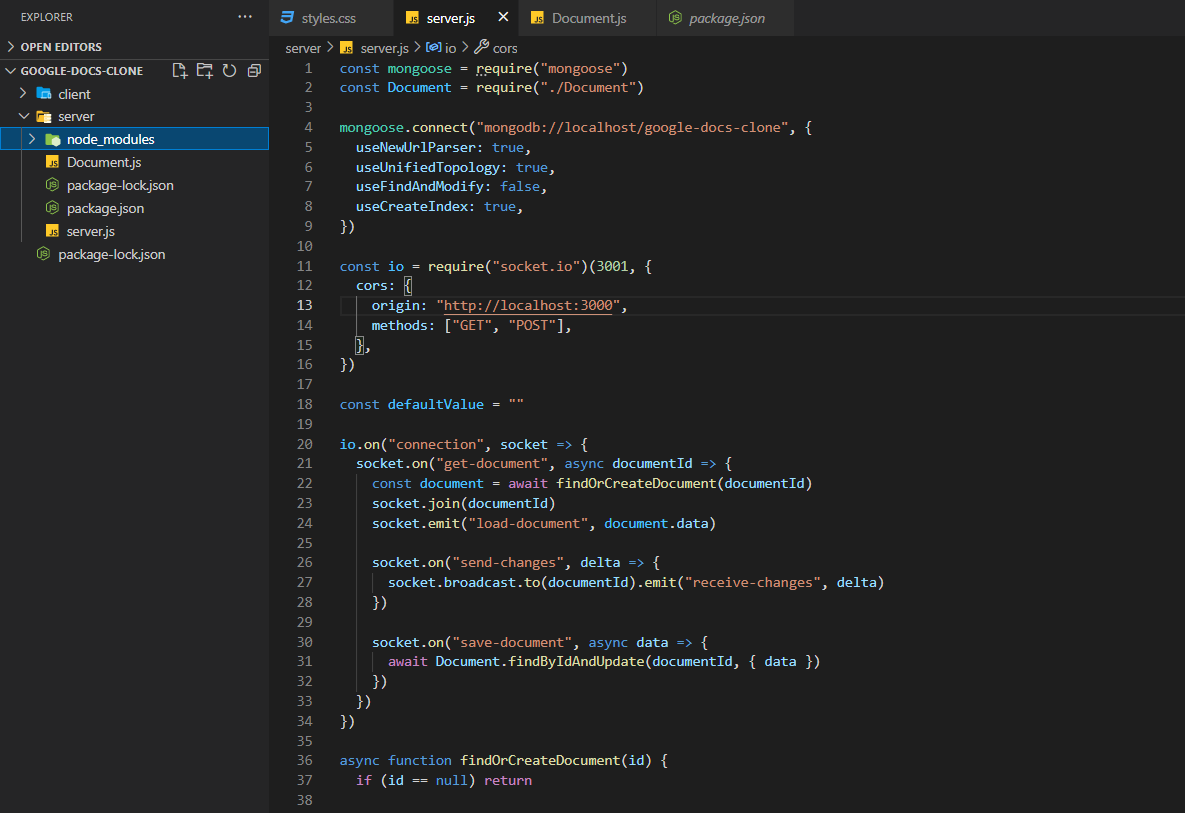The height and width of the screenshot is (813, 1185).
Task: Click line number 36 in the gutter
Action: [x=305, y=760]
